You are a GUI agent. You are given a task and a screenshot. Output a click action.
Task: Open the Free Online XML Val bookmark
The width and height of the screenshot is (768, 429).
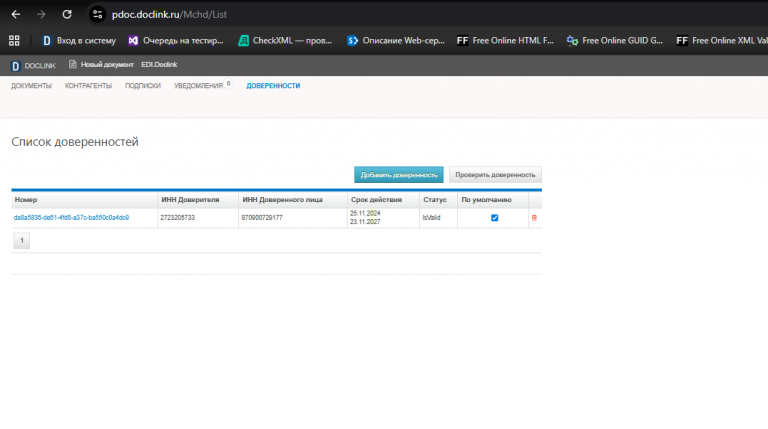click(721, 41)
